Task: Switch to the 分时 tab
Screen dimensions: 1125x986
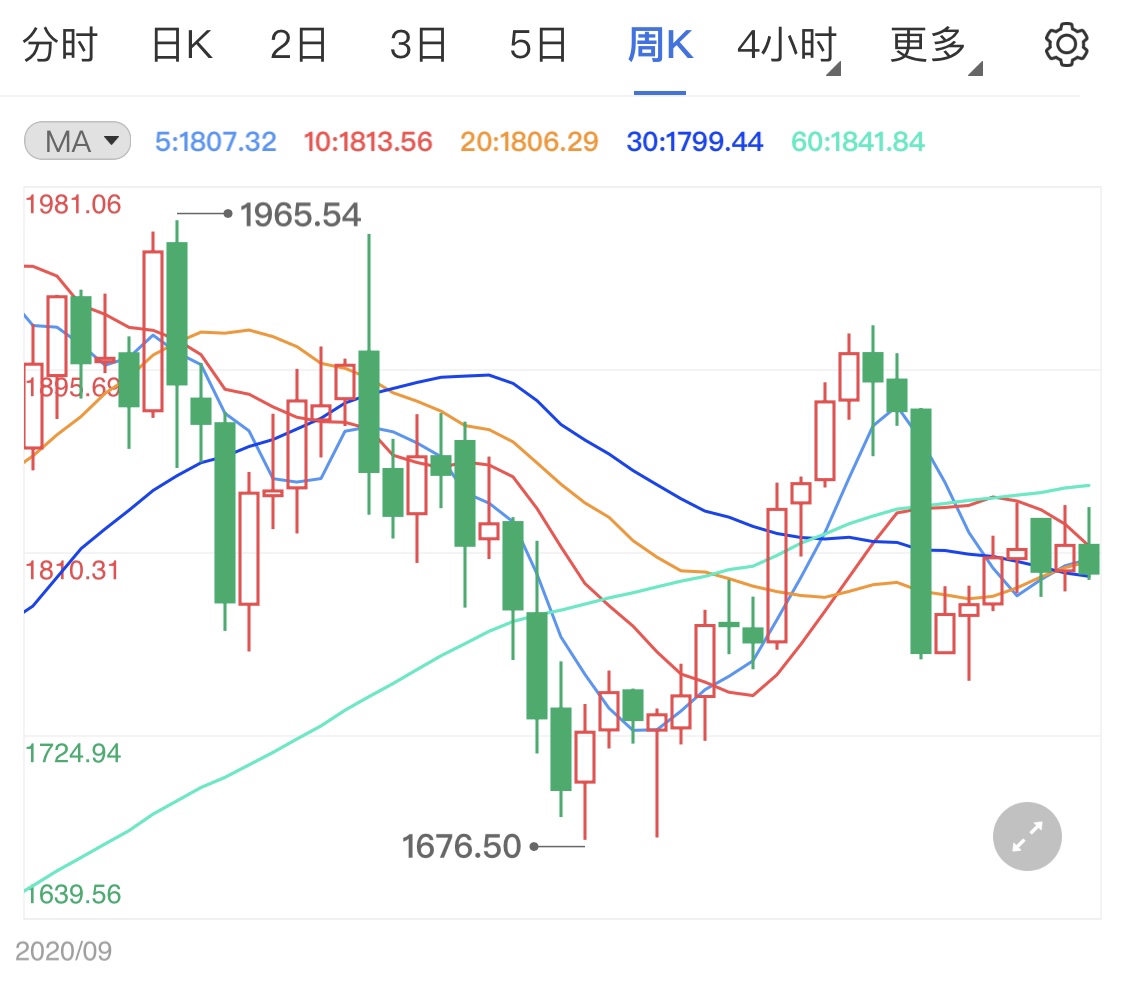Action: pyautogui.click(x=60, y=44)
